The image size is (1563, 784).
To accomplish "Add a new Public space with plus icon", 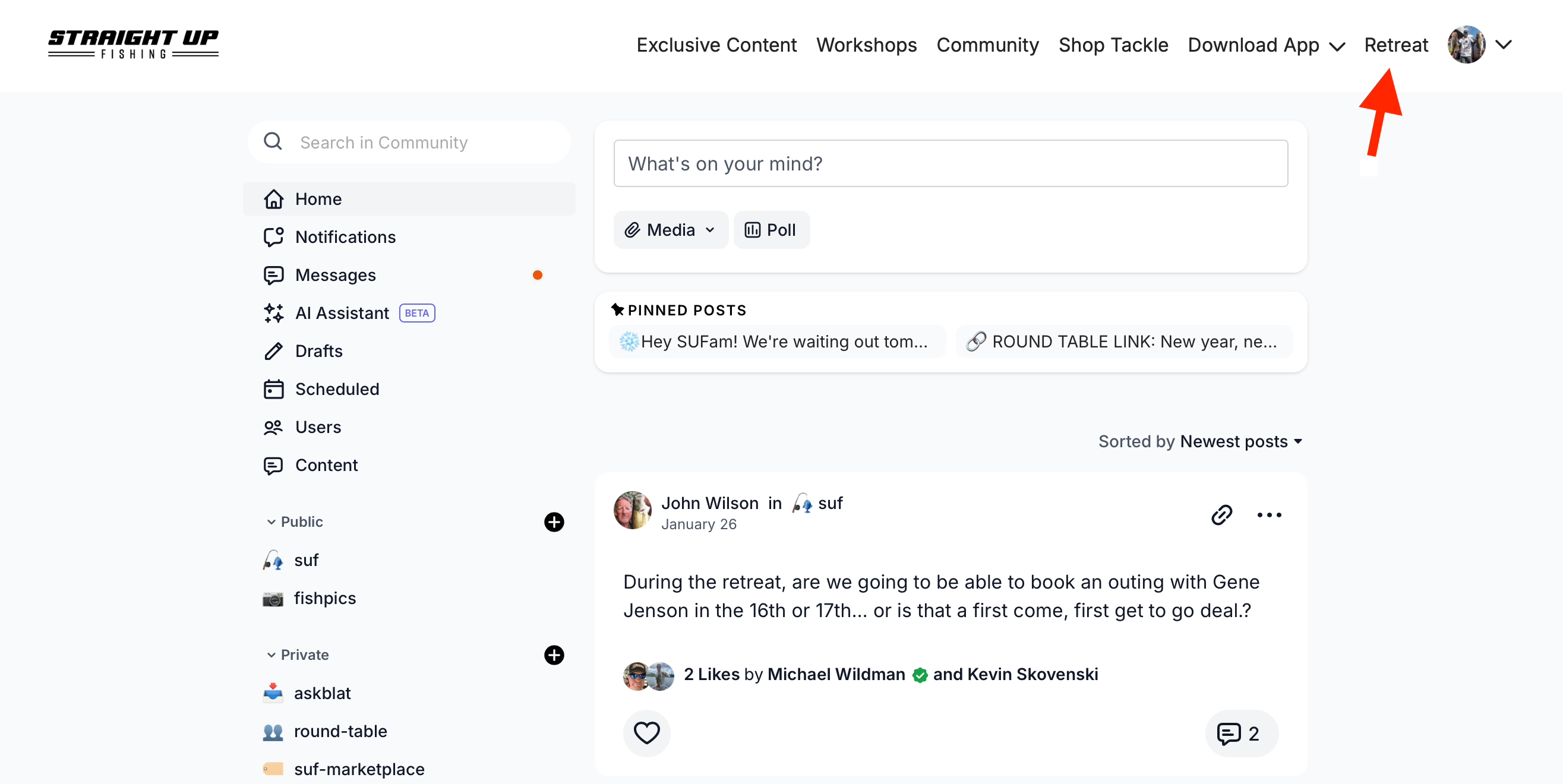I will tap(553, 522).
